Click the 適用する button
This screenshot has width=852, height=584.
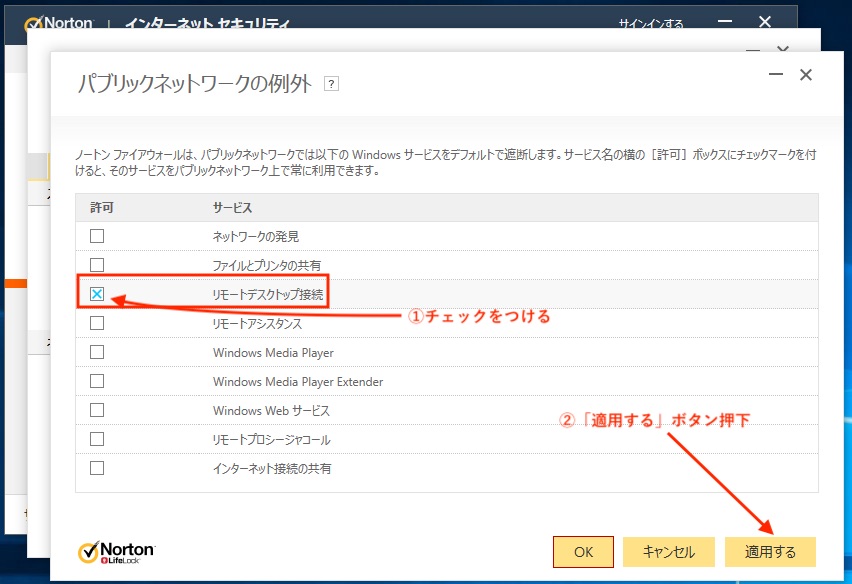(x=770, y=552)
